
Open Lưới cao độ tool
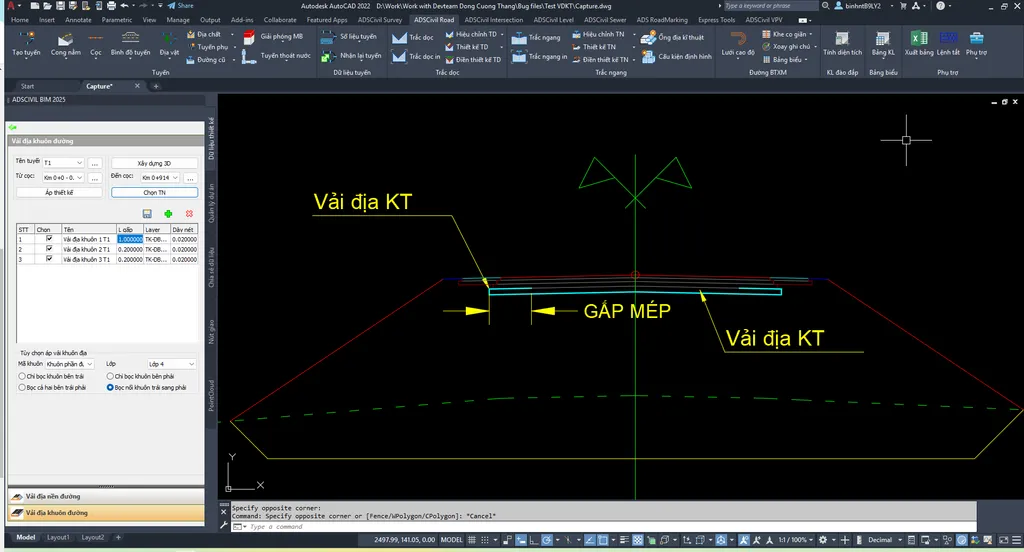[738, 44]
